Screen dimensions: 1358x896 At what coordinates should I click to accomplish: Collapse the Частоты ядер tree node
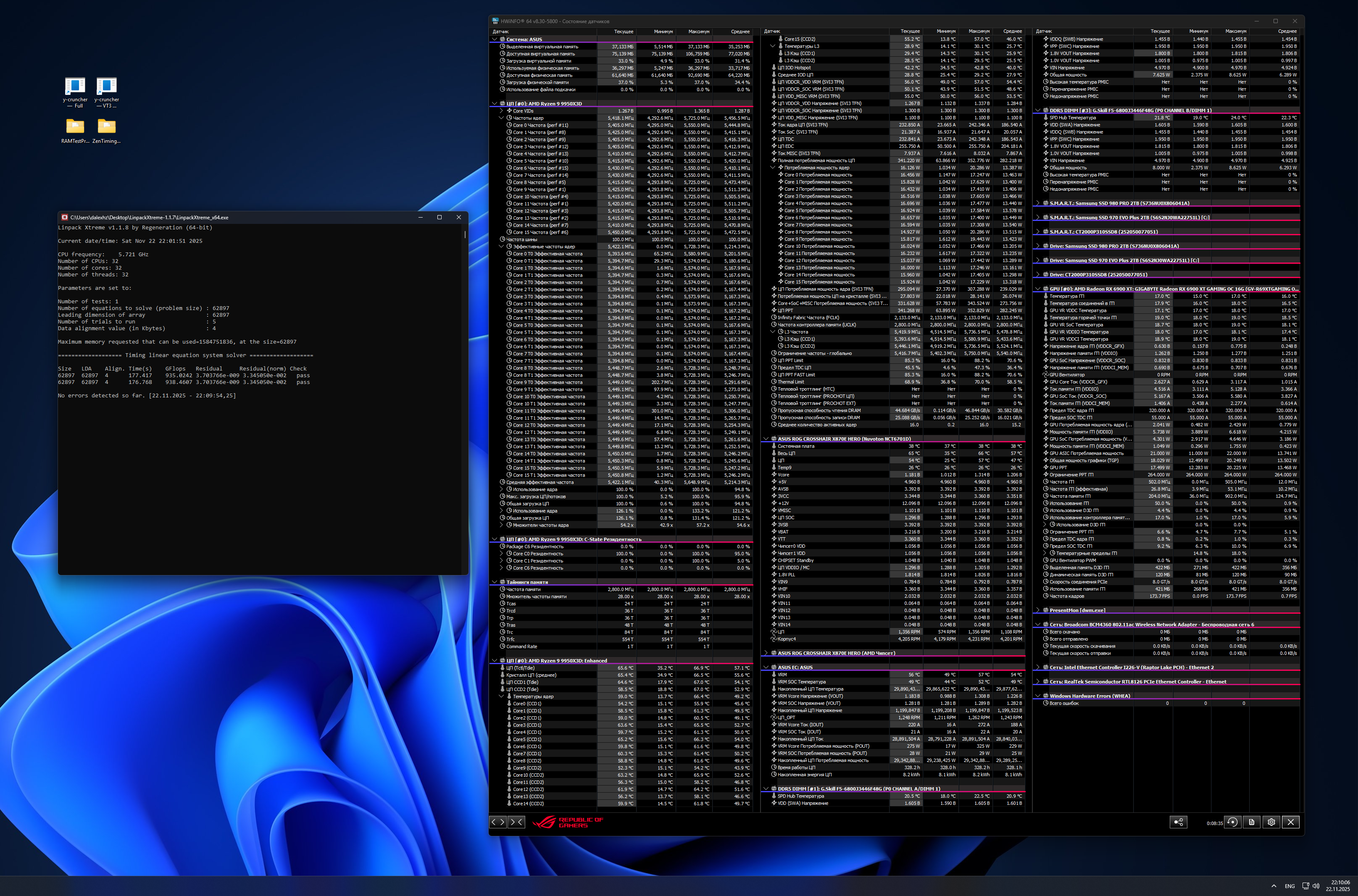pos(501,118)
